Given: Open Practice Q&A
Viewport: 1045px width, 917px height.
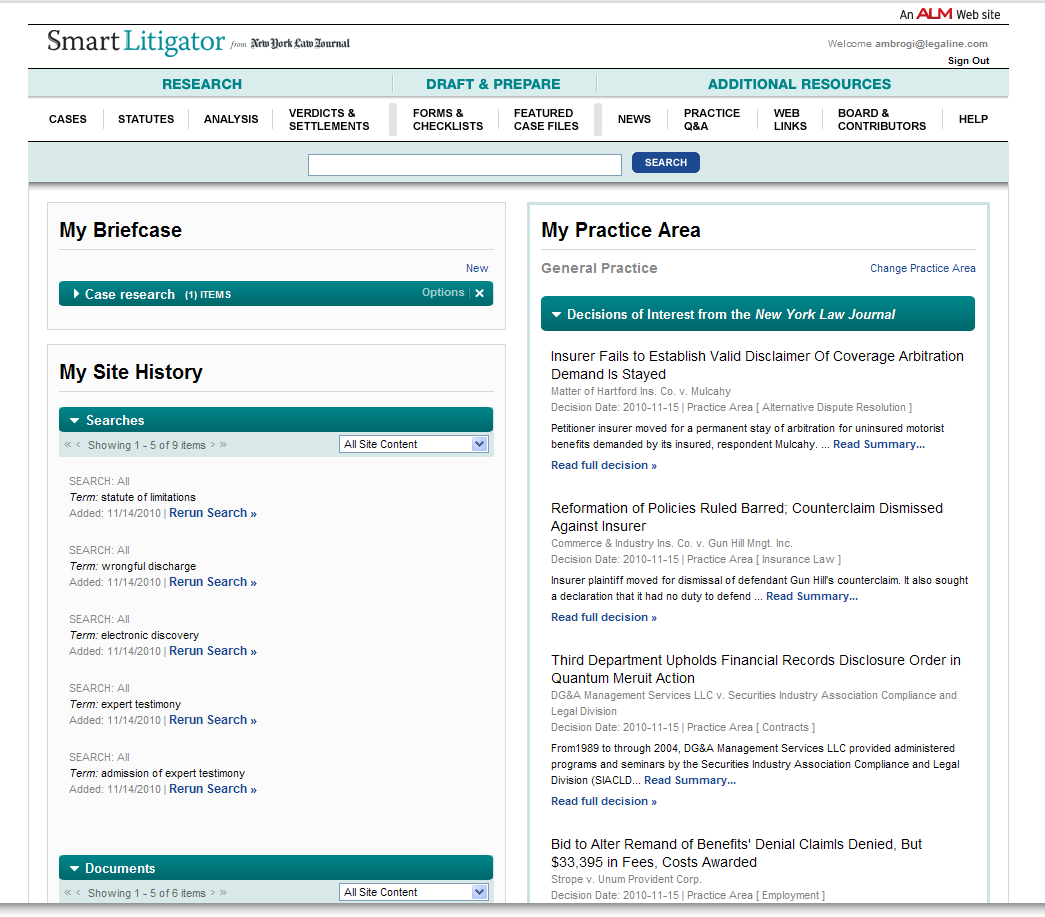Looking at the screenshot, I should [x=711, y=119].
